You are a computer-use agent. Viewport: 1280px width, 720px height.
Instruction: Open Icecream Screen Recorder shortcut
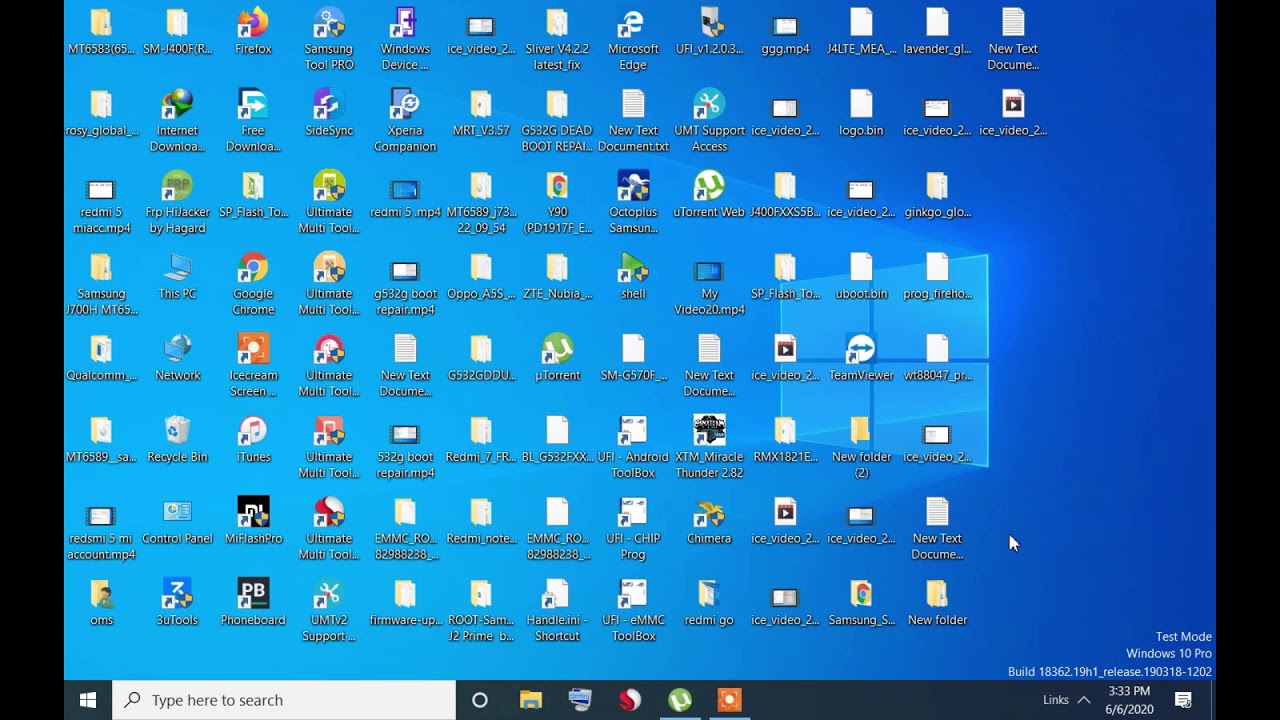(253, 366)
